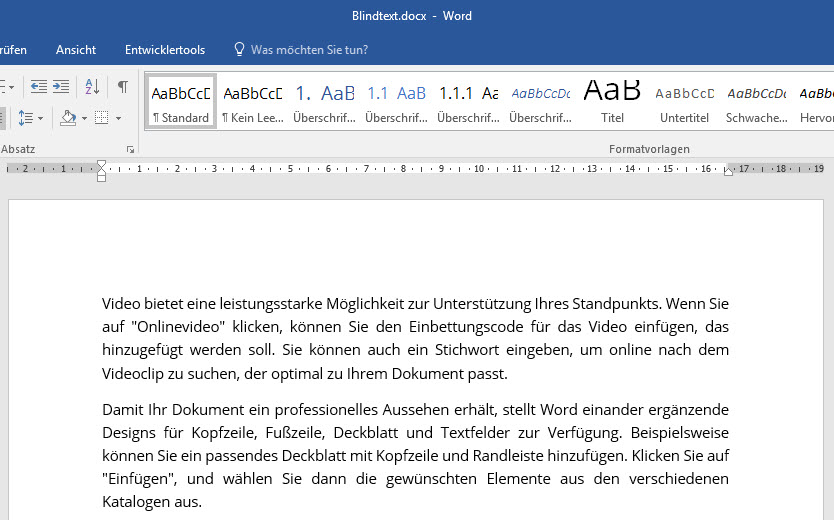Image resolution: width=834 pixels, height=520 pixels.
Task: Open the line spacing options
Action: point(26,118)
